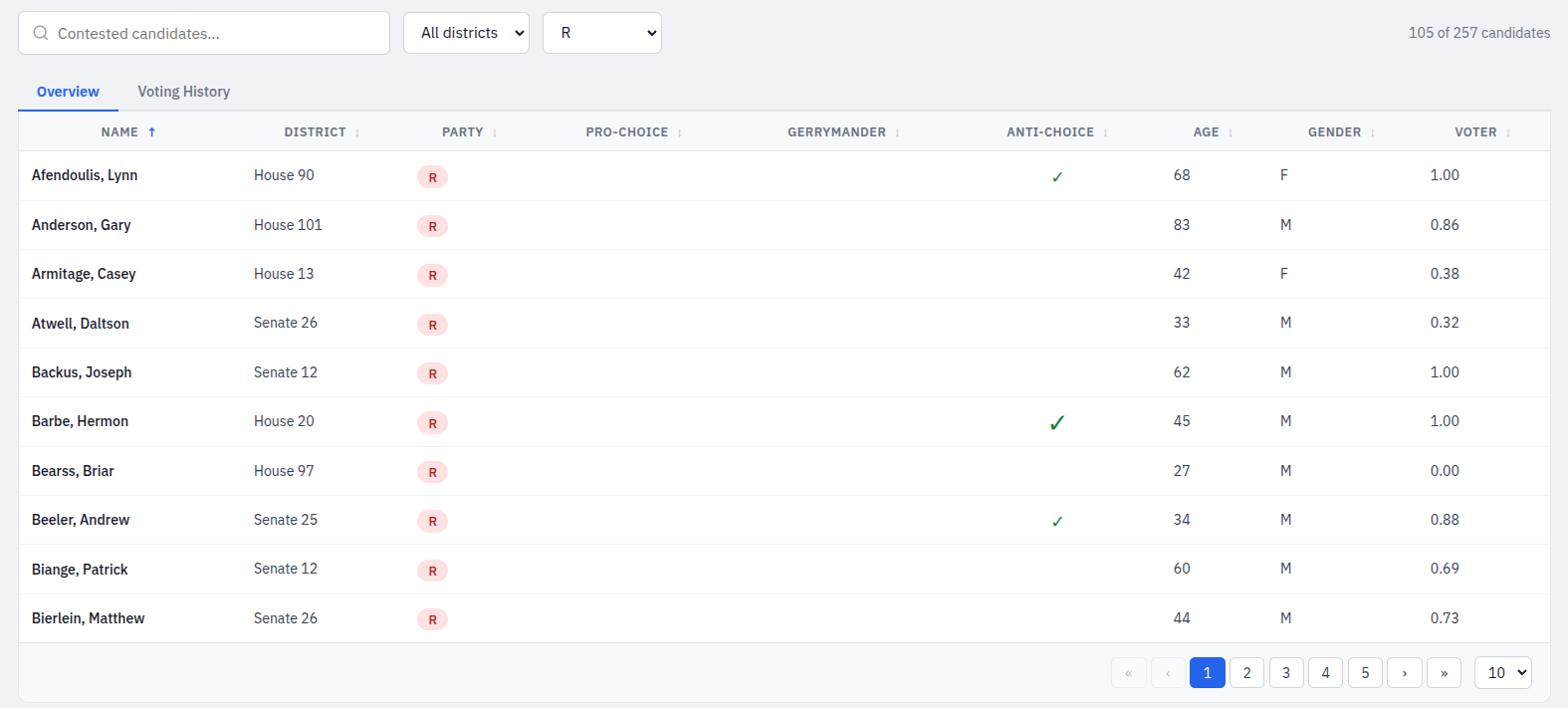Open the rows-per-page dropdown showing 10
Screen dimensions: 1568x708
pyautogui.click(x=1503, y=673)
